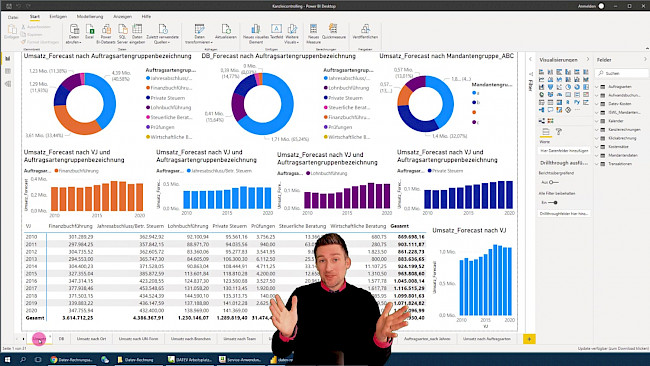Open the Windows Start menu
The image size is (650, 366).
7,359
